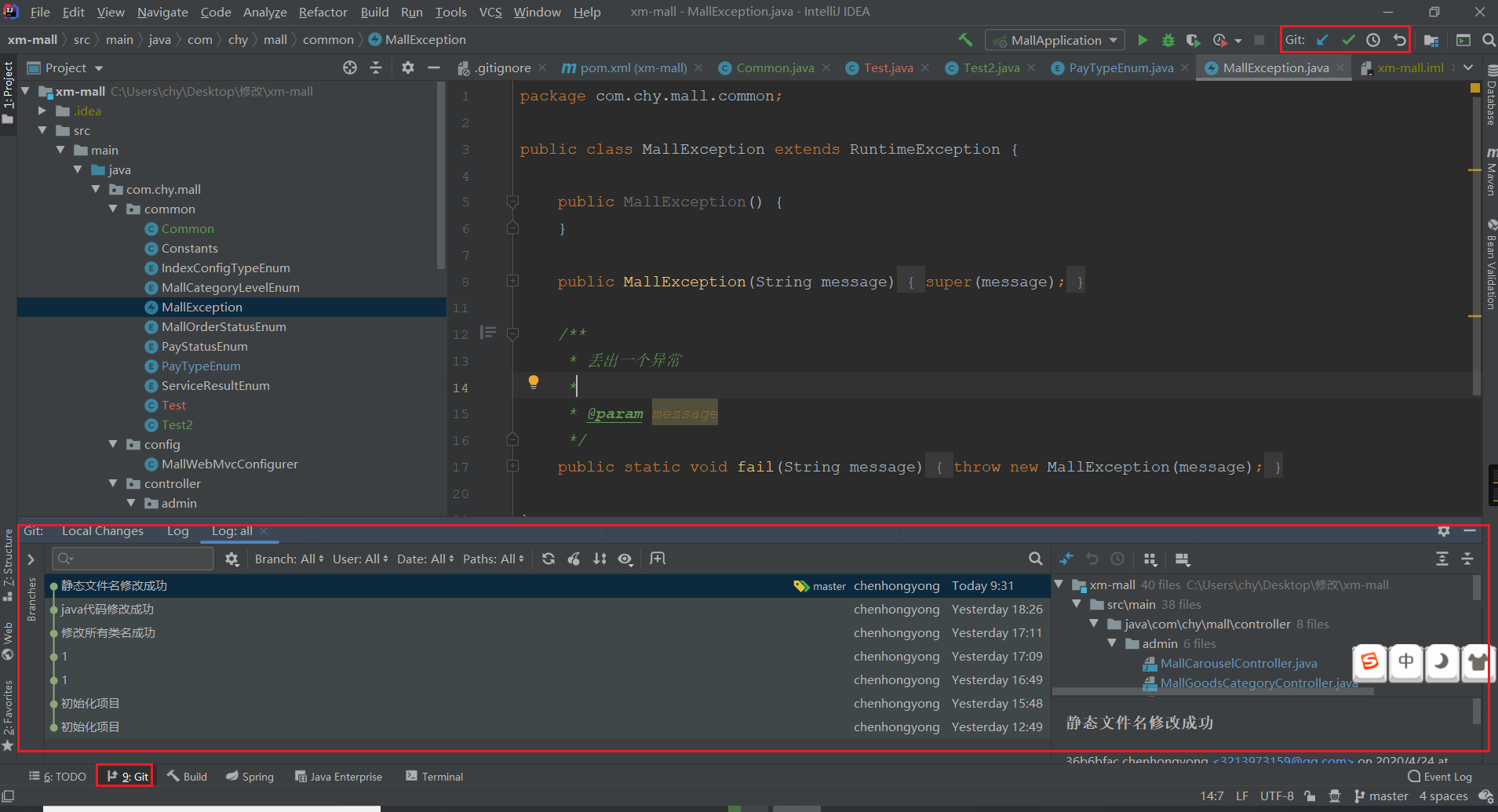Viewport: 1498px width, 812px height.
Task: Click the 4 spaces indent setting
Action: point(1443,796)
